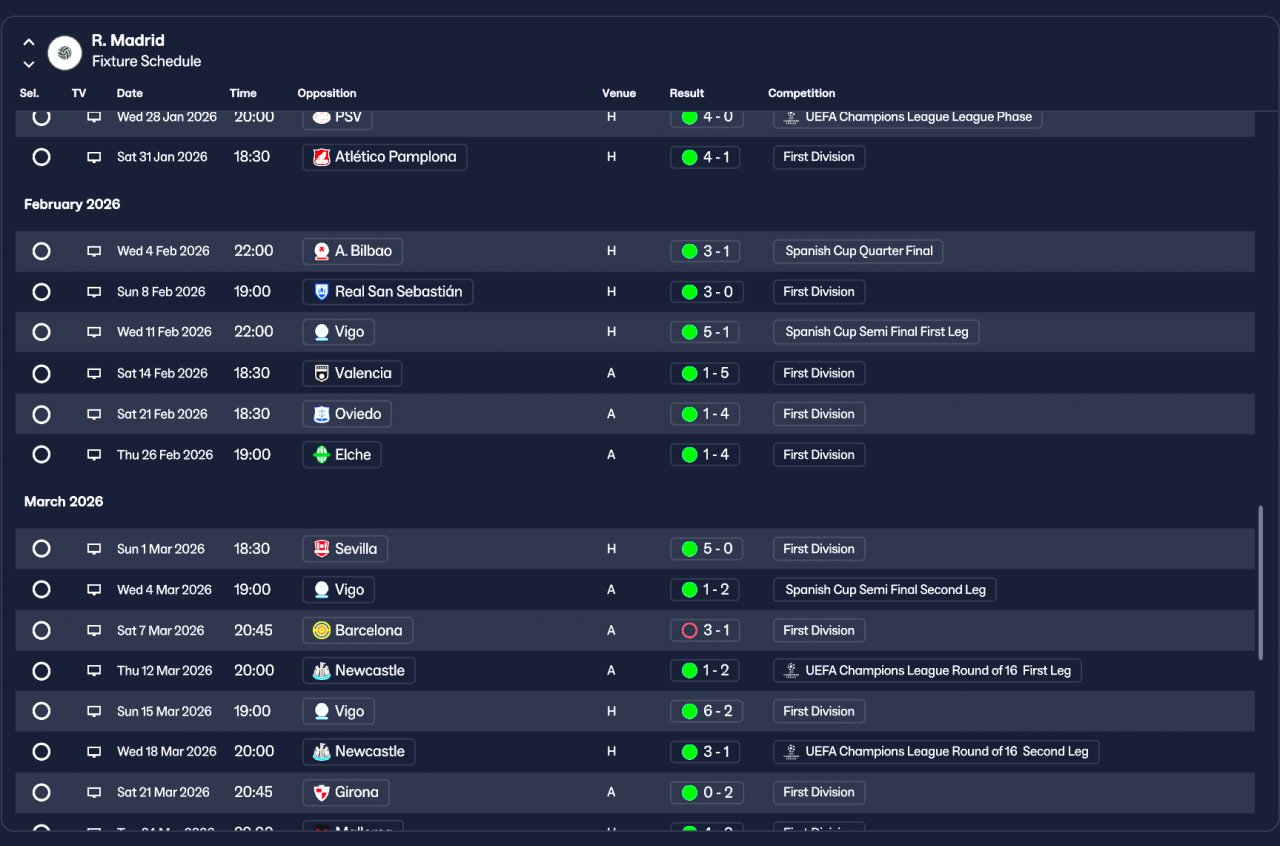
Task: Click the date Thu 26 Feb 2026
Action: 165,455
